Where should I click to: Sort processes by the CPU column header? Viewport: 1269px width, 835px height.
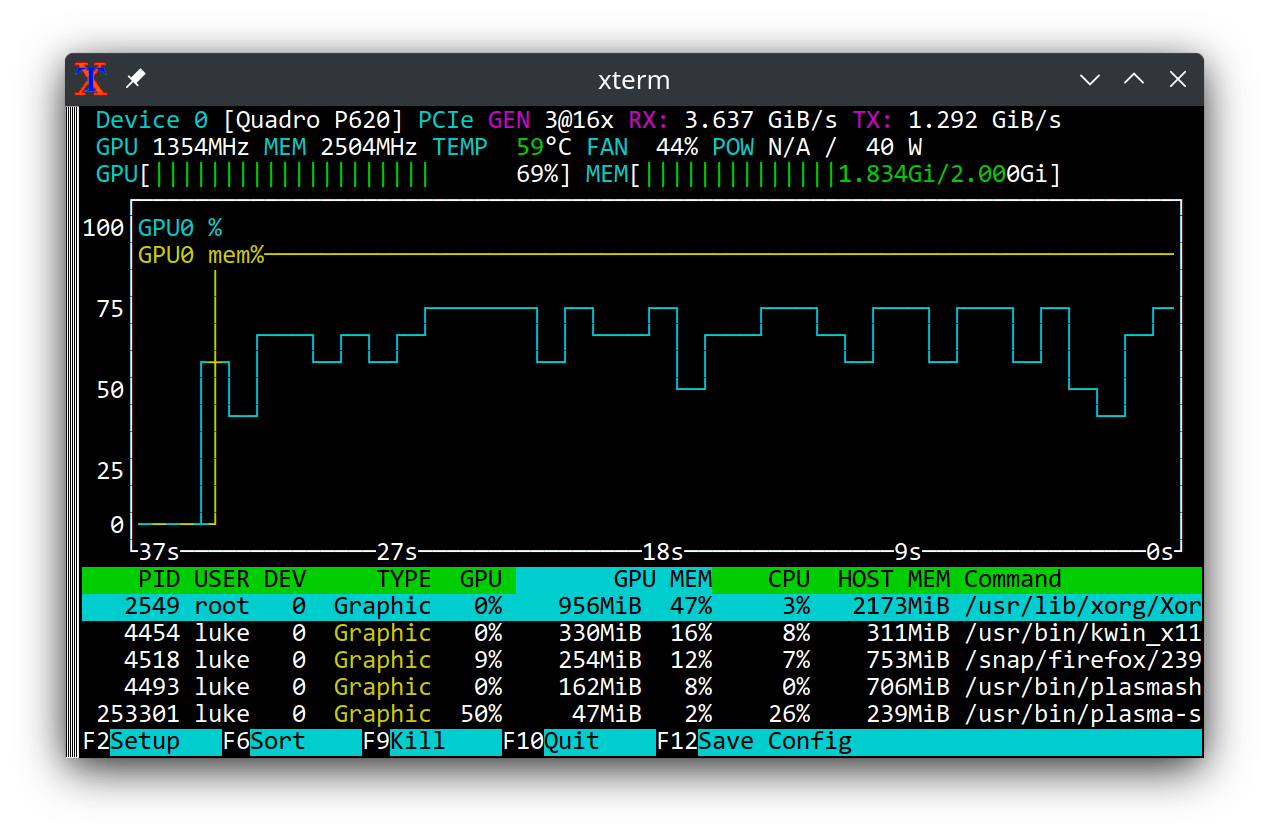(788, 579)
